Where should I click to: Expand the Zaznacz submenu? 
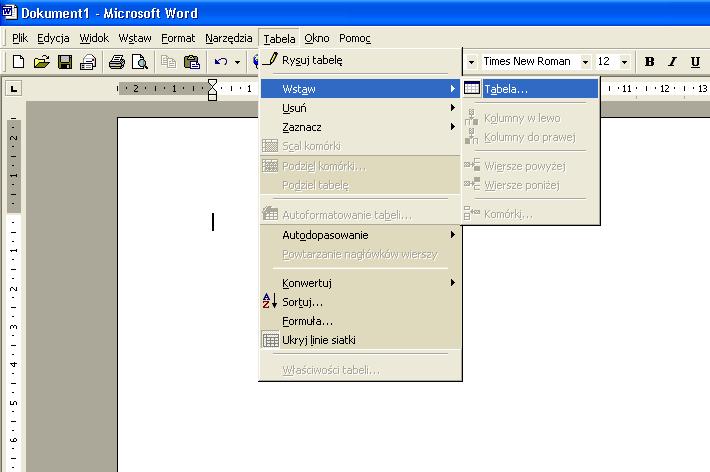tap(360, 127)
